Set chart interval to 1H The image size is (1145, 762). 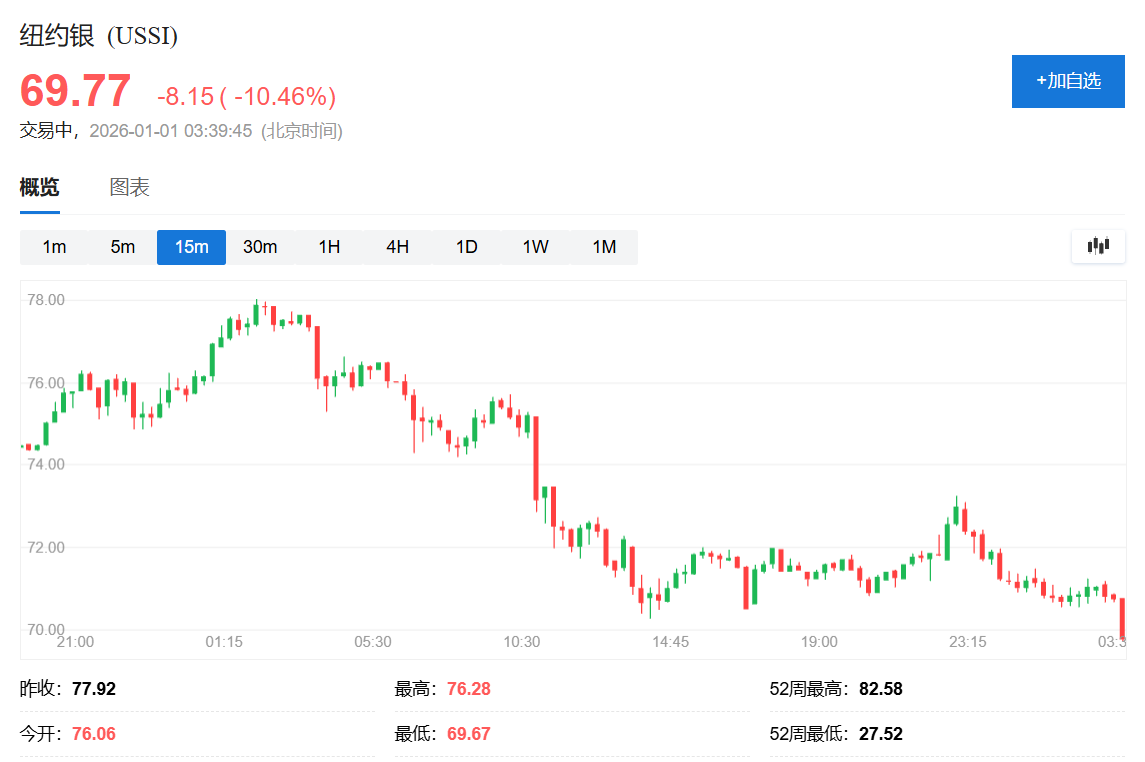point(329,247)
